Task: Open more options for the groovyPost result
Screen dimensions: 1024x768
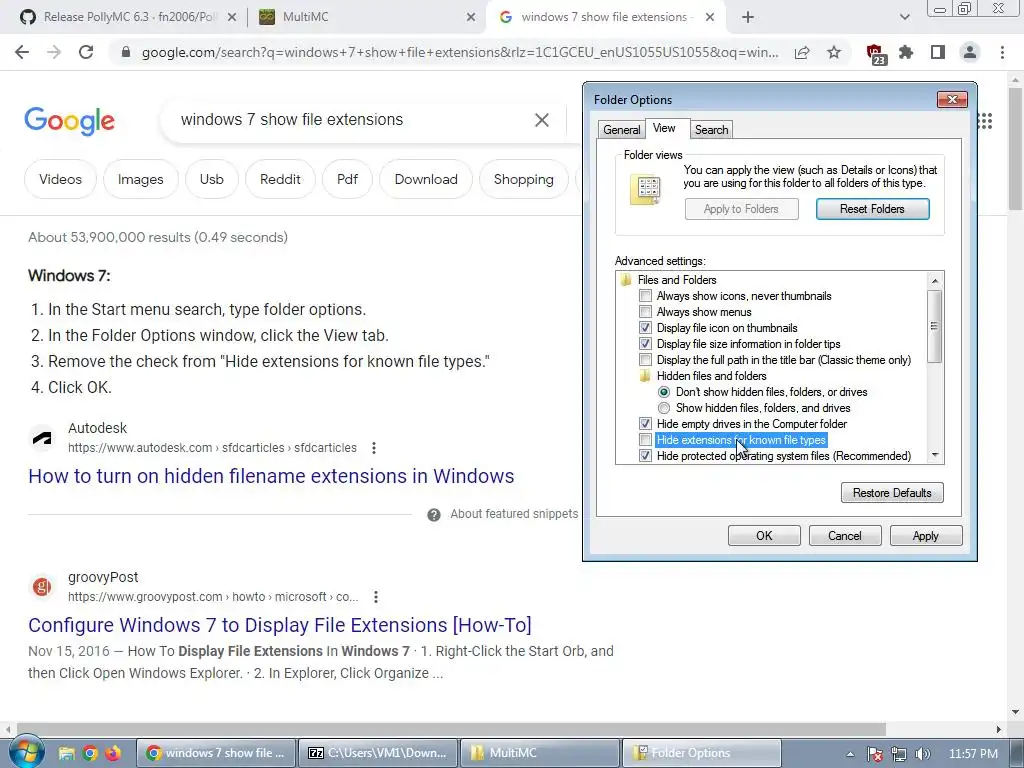Action: (376, 597)
